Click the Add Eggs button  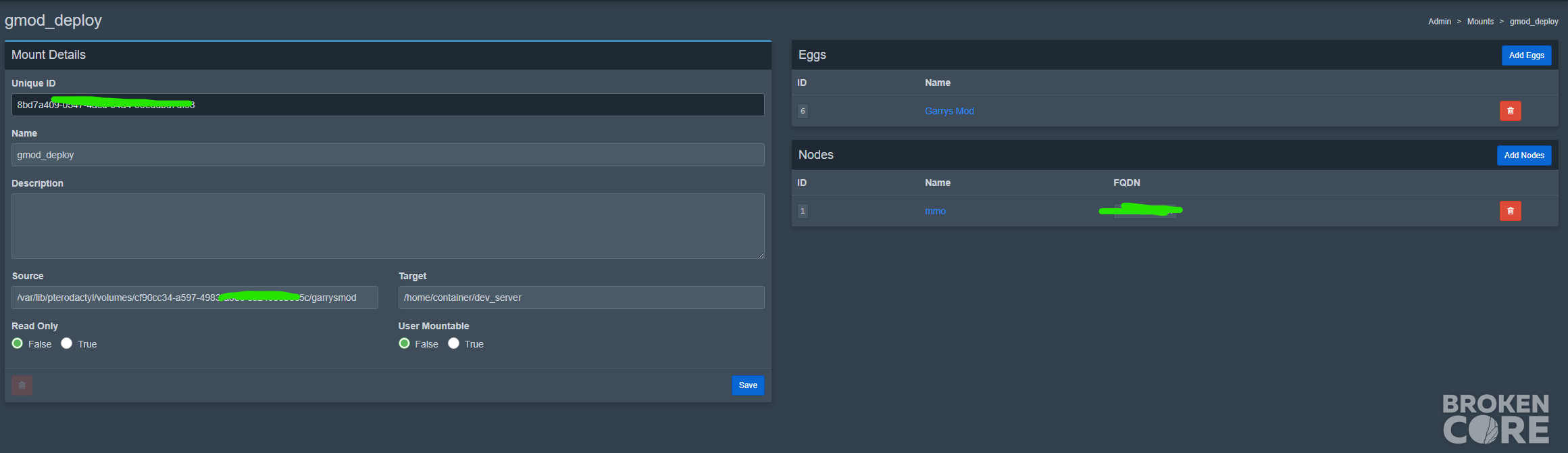[x=1526, y=55]
